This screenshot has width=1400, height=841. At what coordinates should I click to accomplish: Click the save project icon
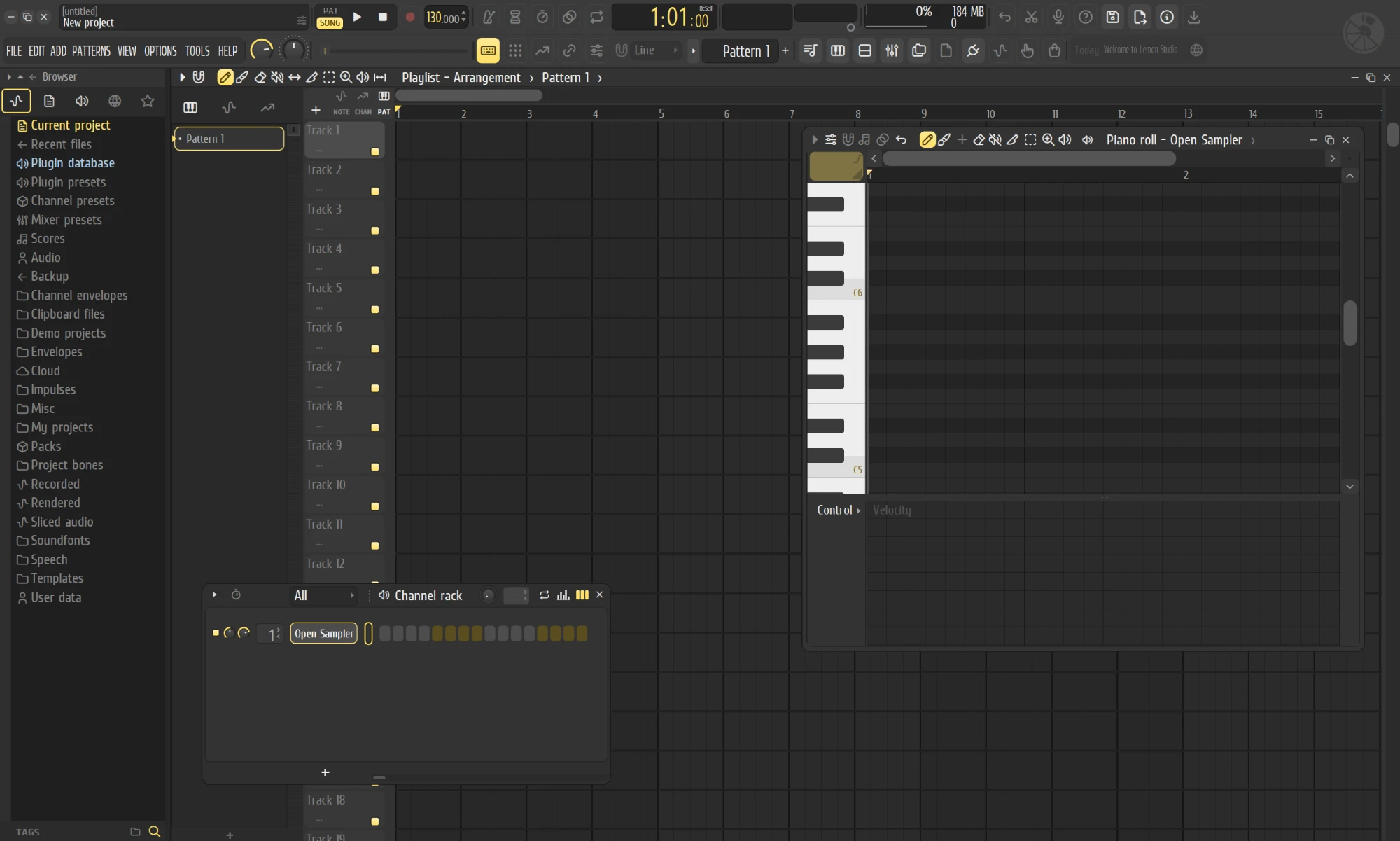(x=1112, y=17)
